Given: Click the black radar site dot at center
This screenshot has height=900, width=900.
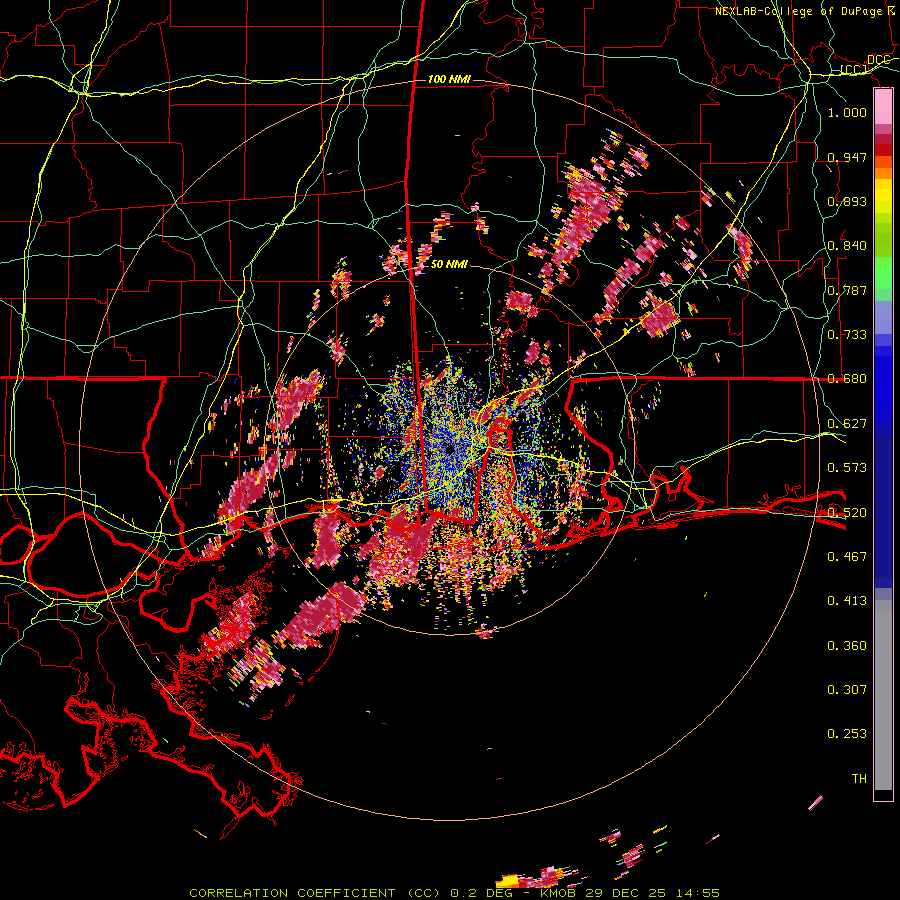Looking at the screenshot, I should [449, 449].
